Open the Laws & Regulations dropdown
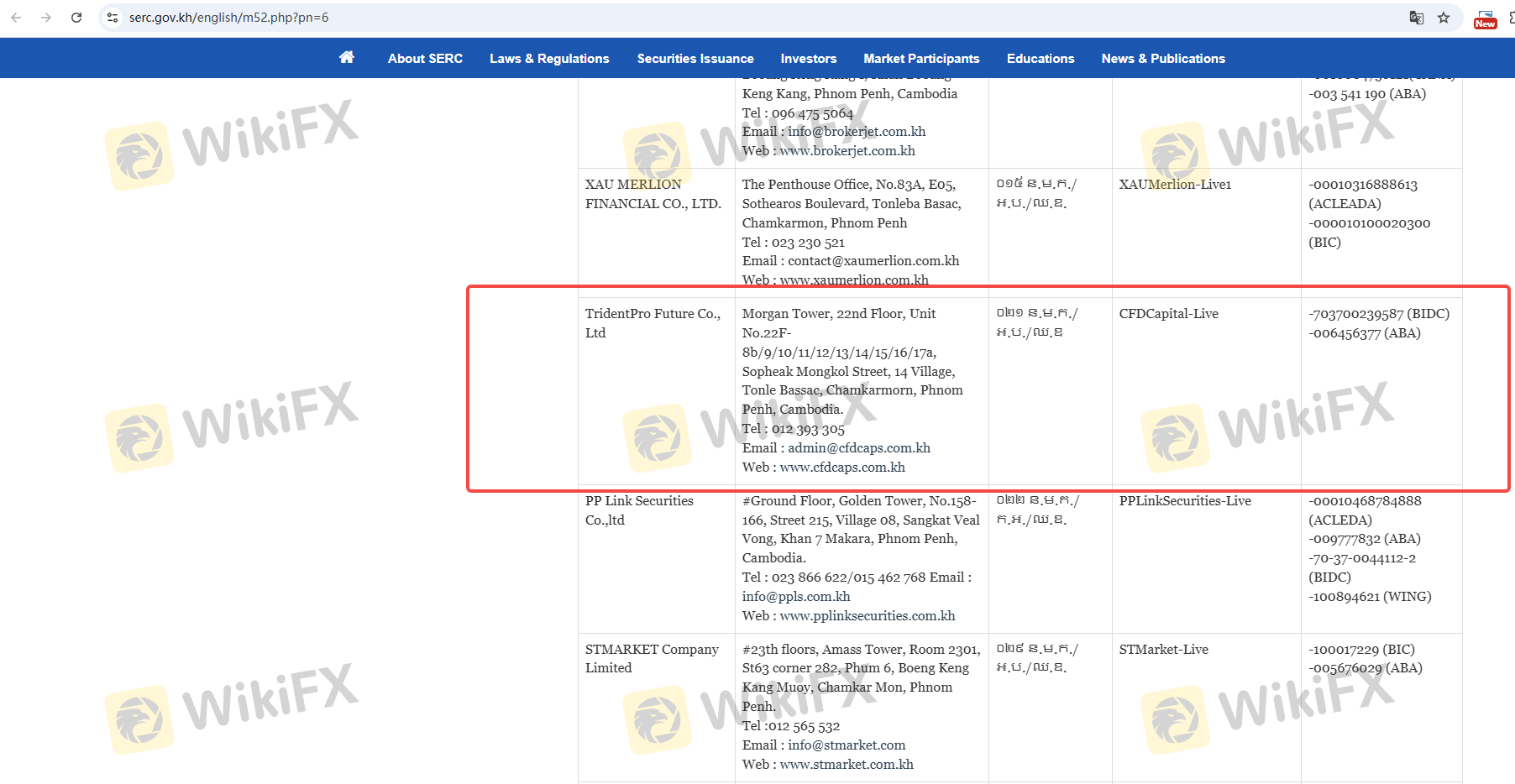The image size is (1515, 784). (549, 59)
